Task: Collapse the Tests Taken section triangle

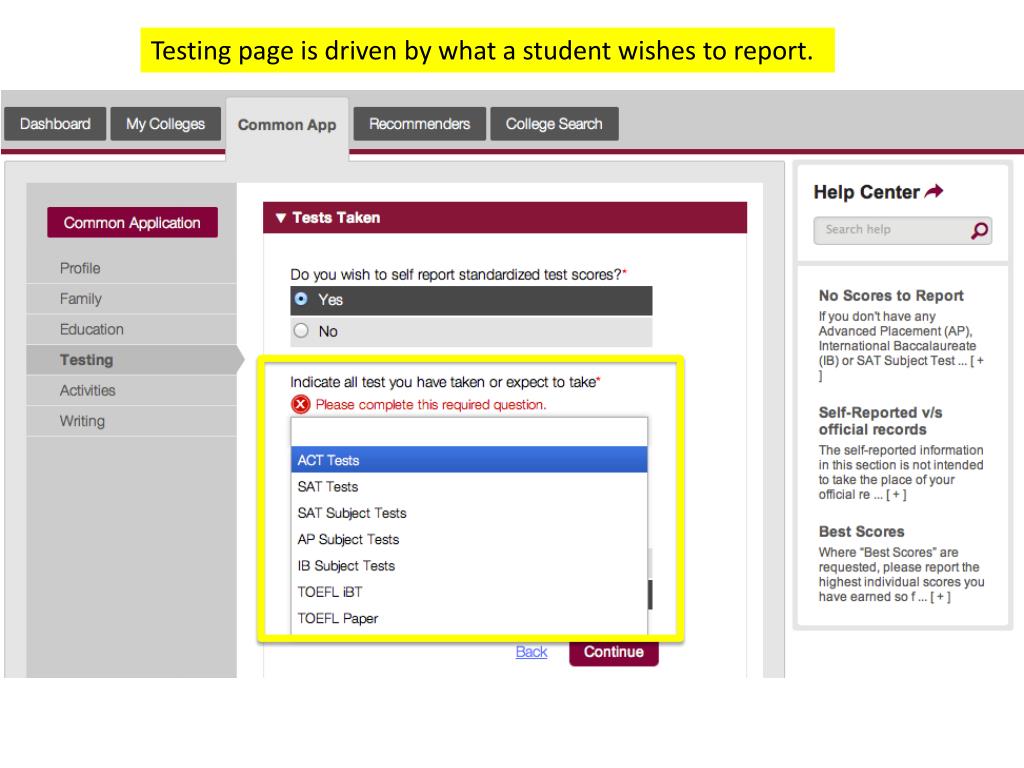Action: click(281, 218)
